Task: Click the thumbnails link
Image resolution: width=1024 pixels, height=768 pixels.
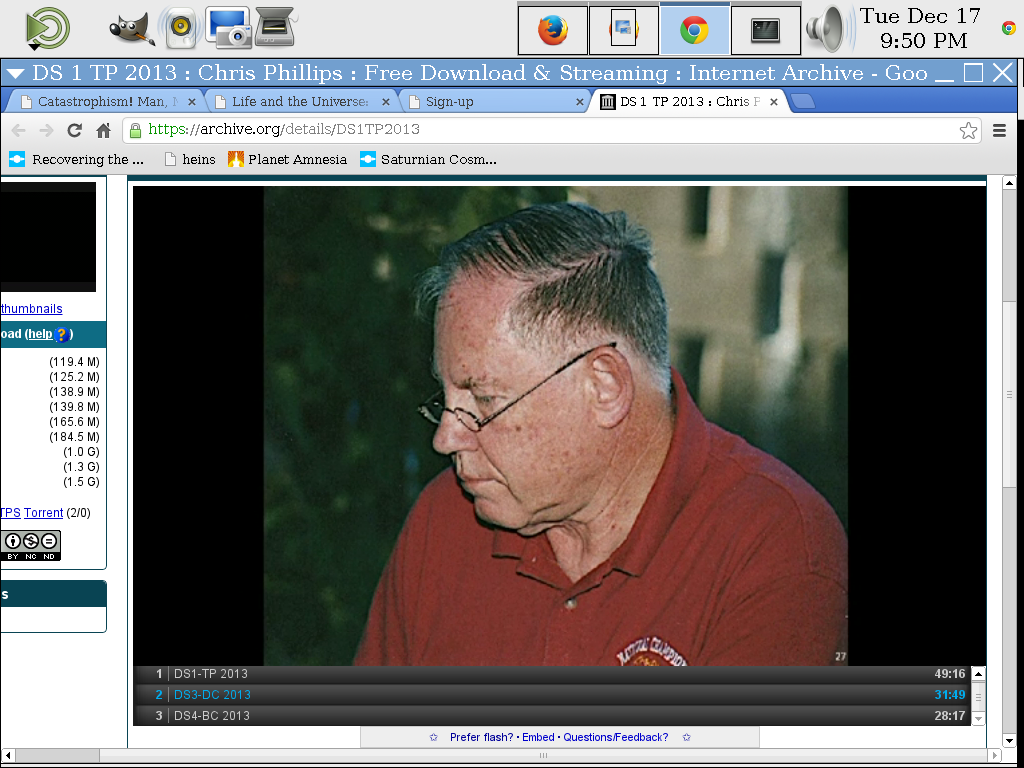Action: click(x=32, y=309)
